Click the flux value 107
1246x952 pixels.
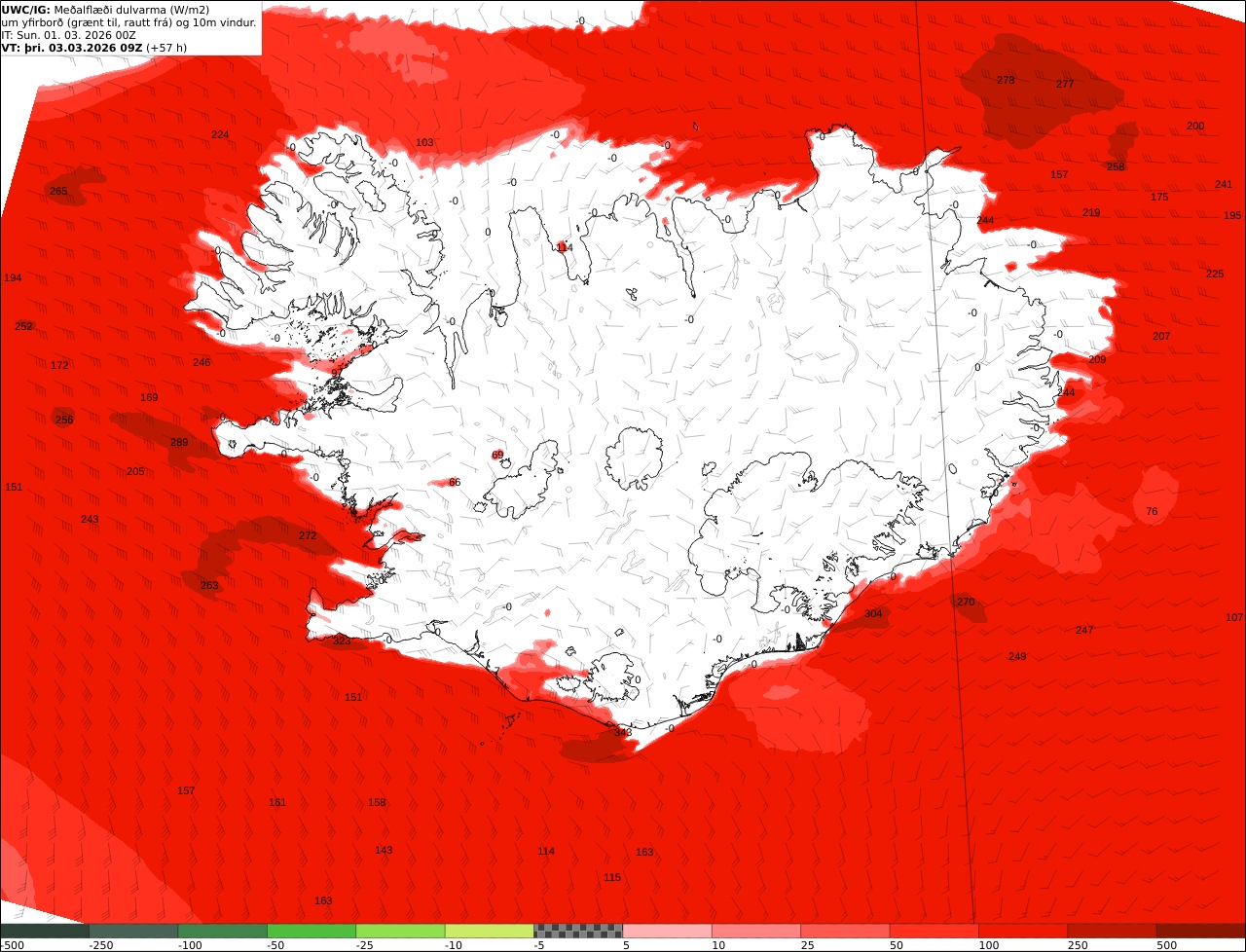pyautogui.click(x=1234, y=617)
